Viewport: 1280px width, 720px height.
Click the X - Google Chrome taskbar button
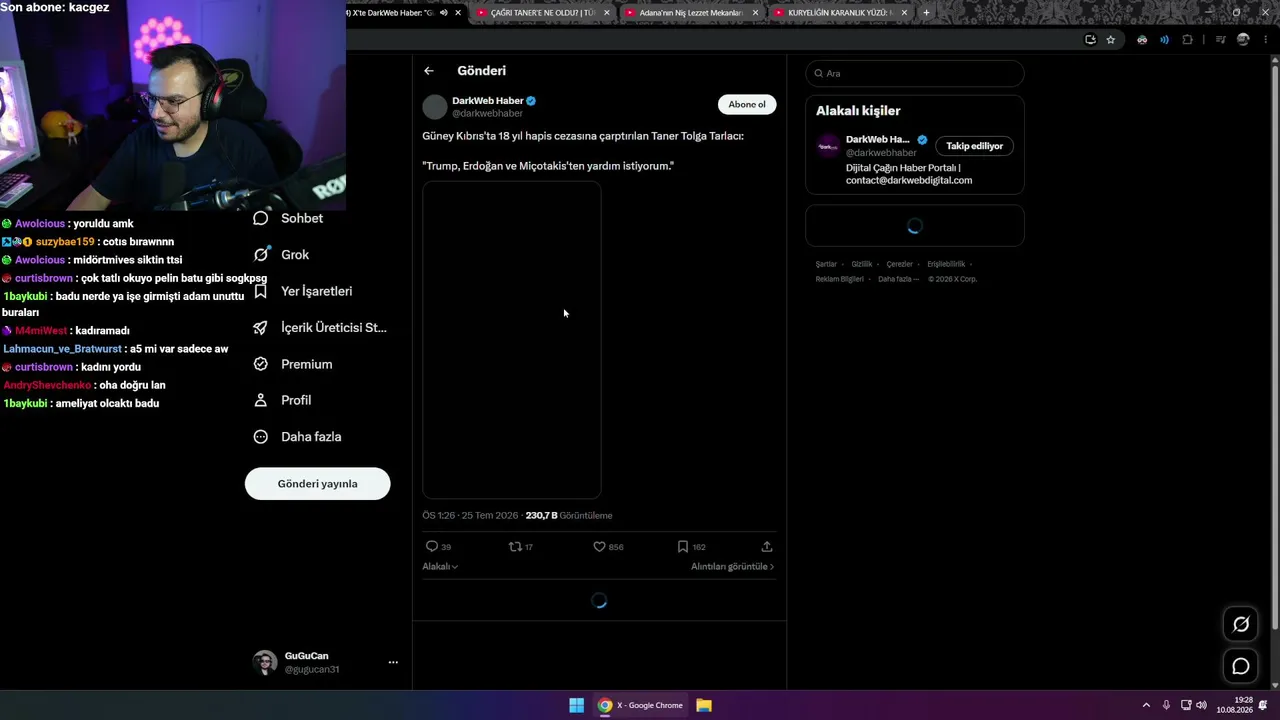(x=641, y=705)
